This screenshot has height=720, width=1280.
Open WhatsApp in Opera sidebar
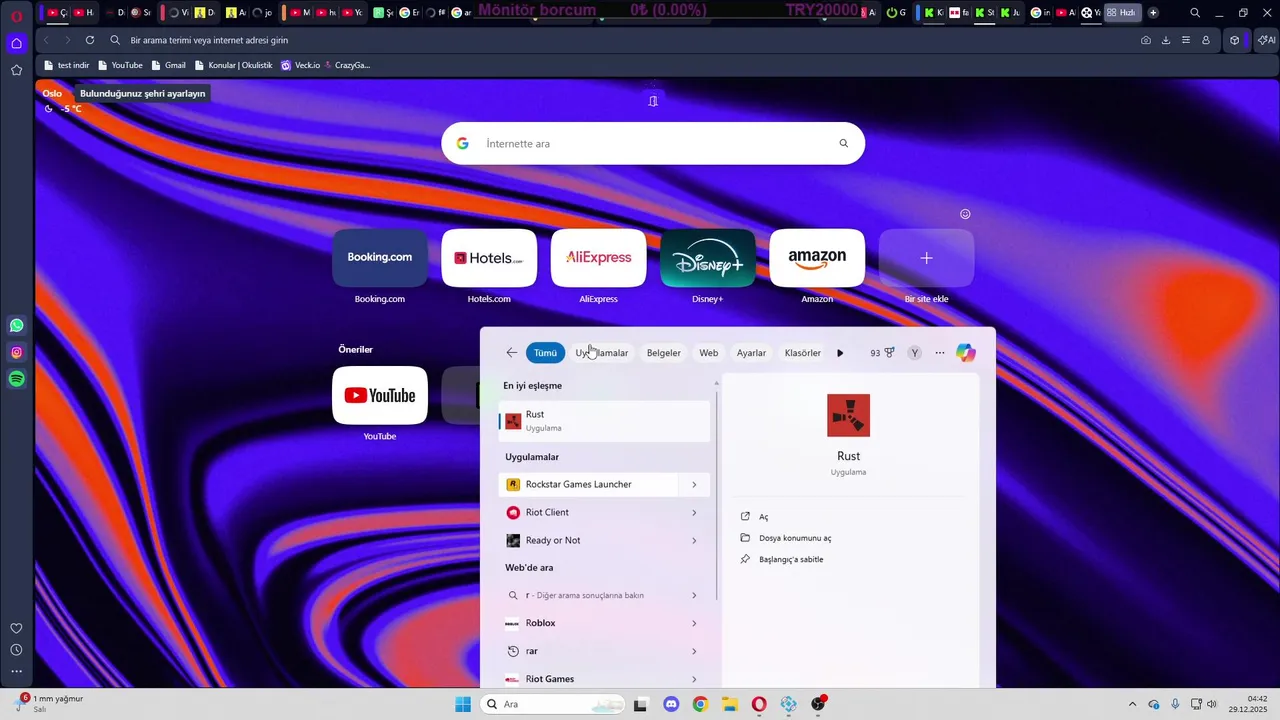click(16, 325)
